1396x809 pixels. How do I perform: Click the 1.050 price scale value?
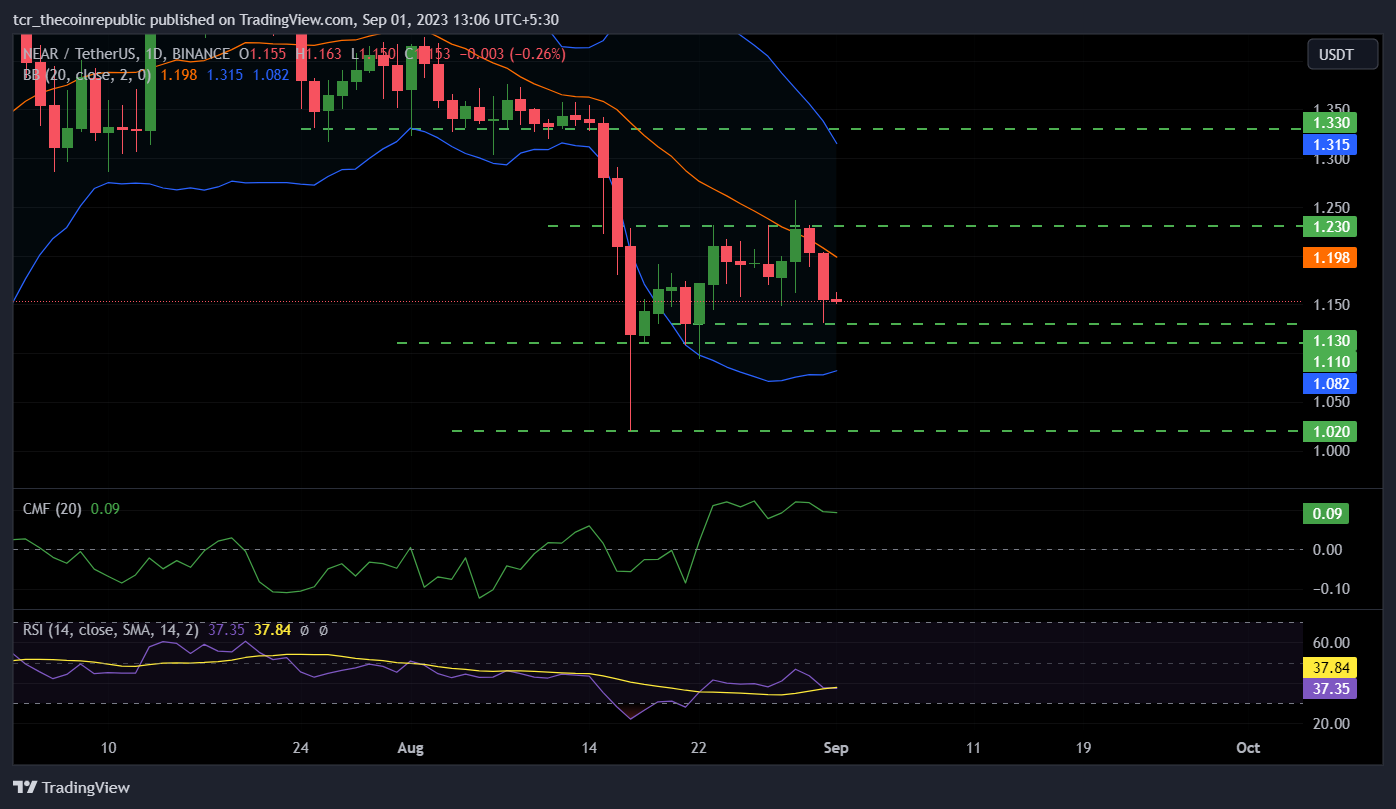pyautogui.click(x=1332, y=402)
